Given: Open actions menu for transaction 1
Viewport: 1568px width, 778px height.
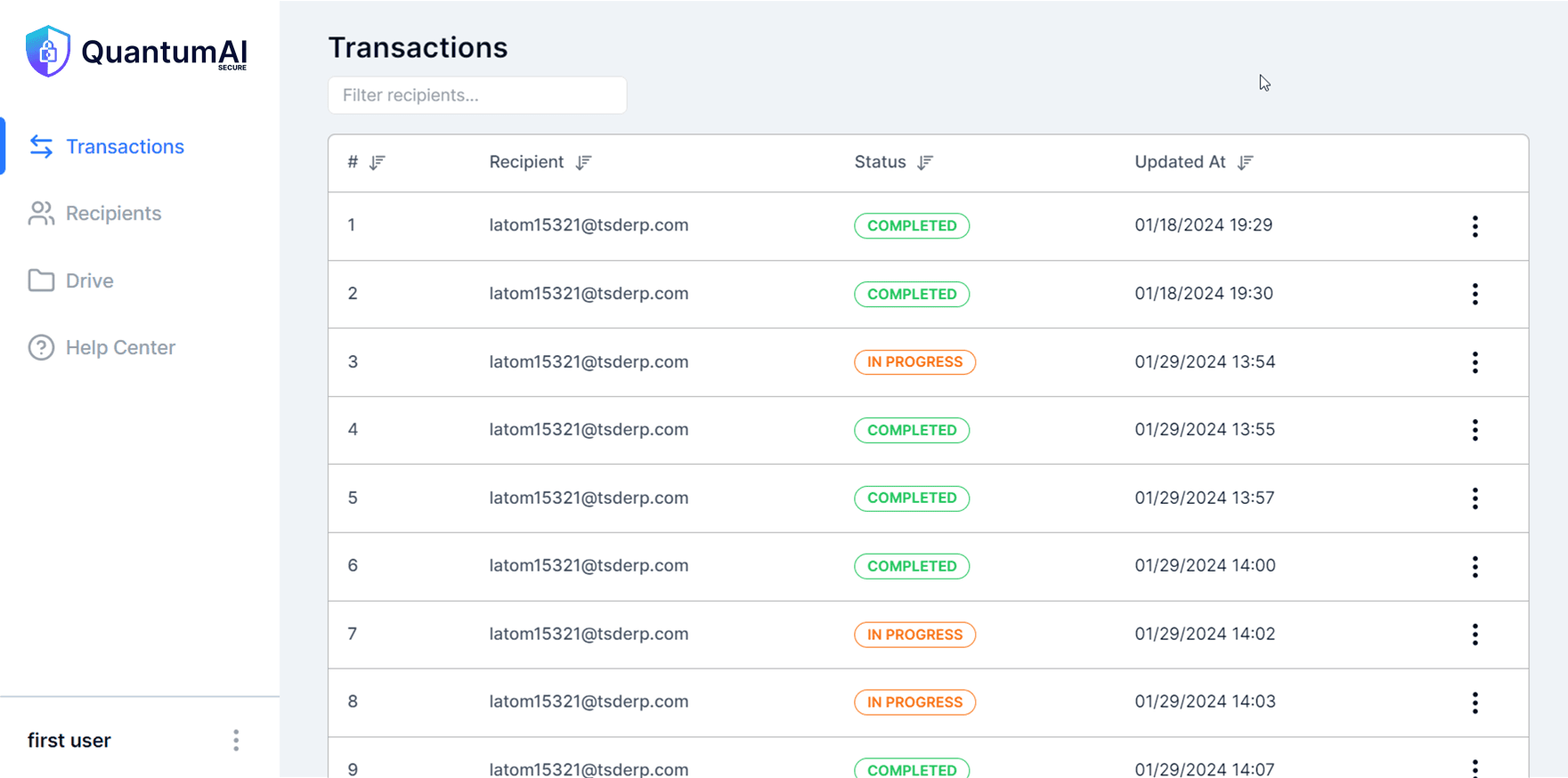Looking at the screenshot, I should (1475, 226).
